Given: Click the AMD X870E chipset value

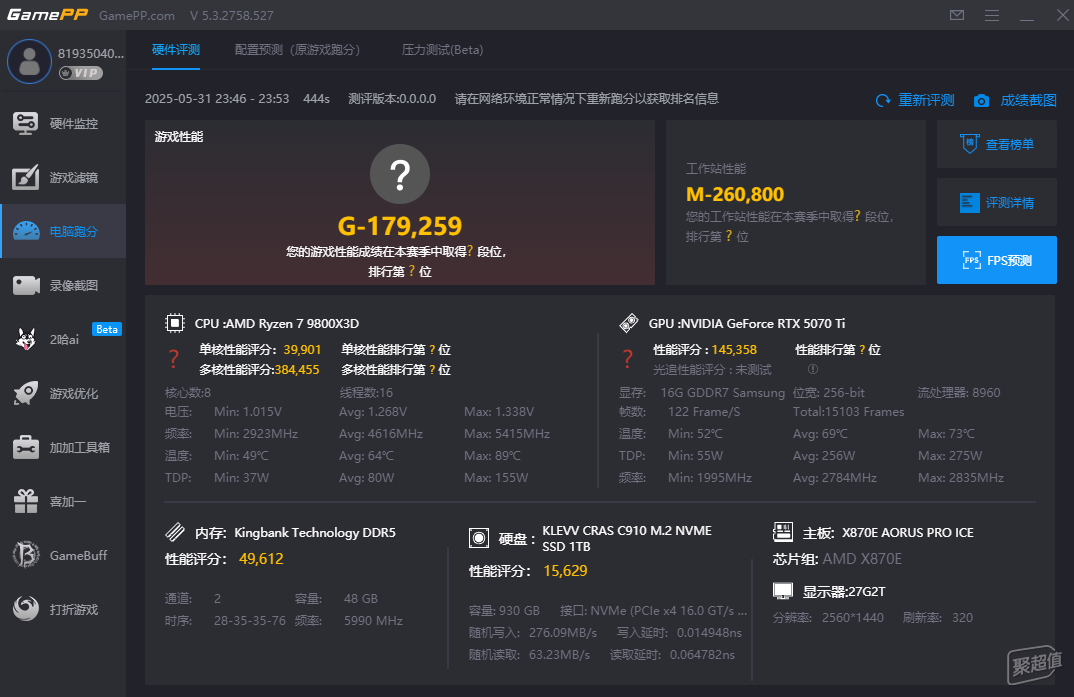Looking at the screenshot, I should pos(862,559).
